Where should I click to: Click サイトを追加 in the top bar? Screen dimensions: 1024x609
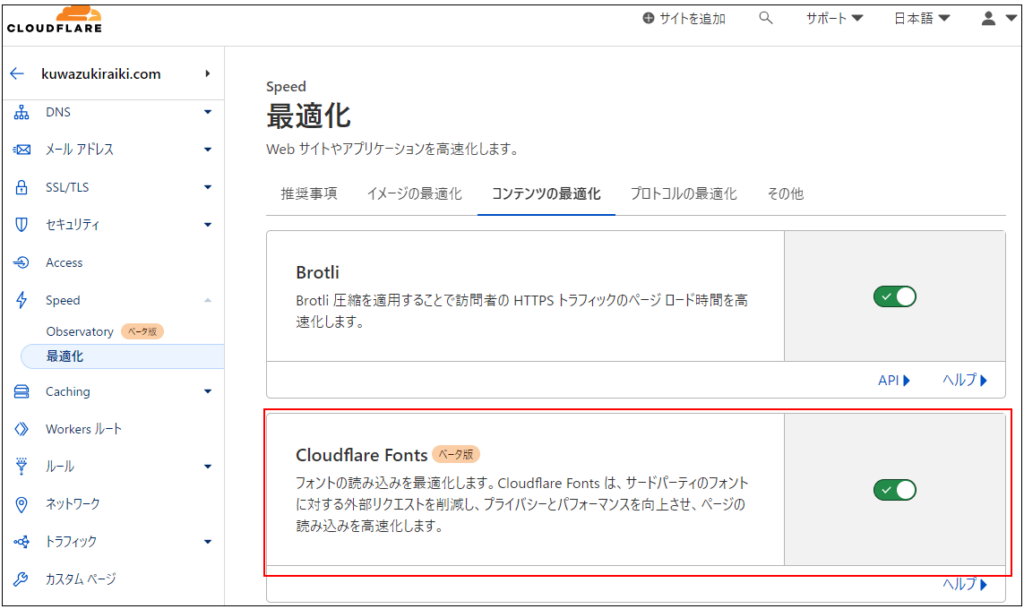point(684,18)
